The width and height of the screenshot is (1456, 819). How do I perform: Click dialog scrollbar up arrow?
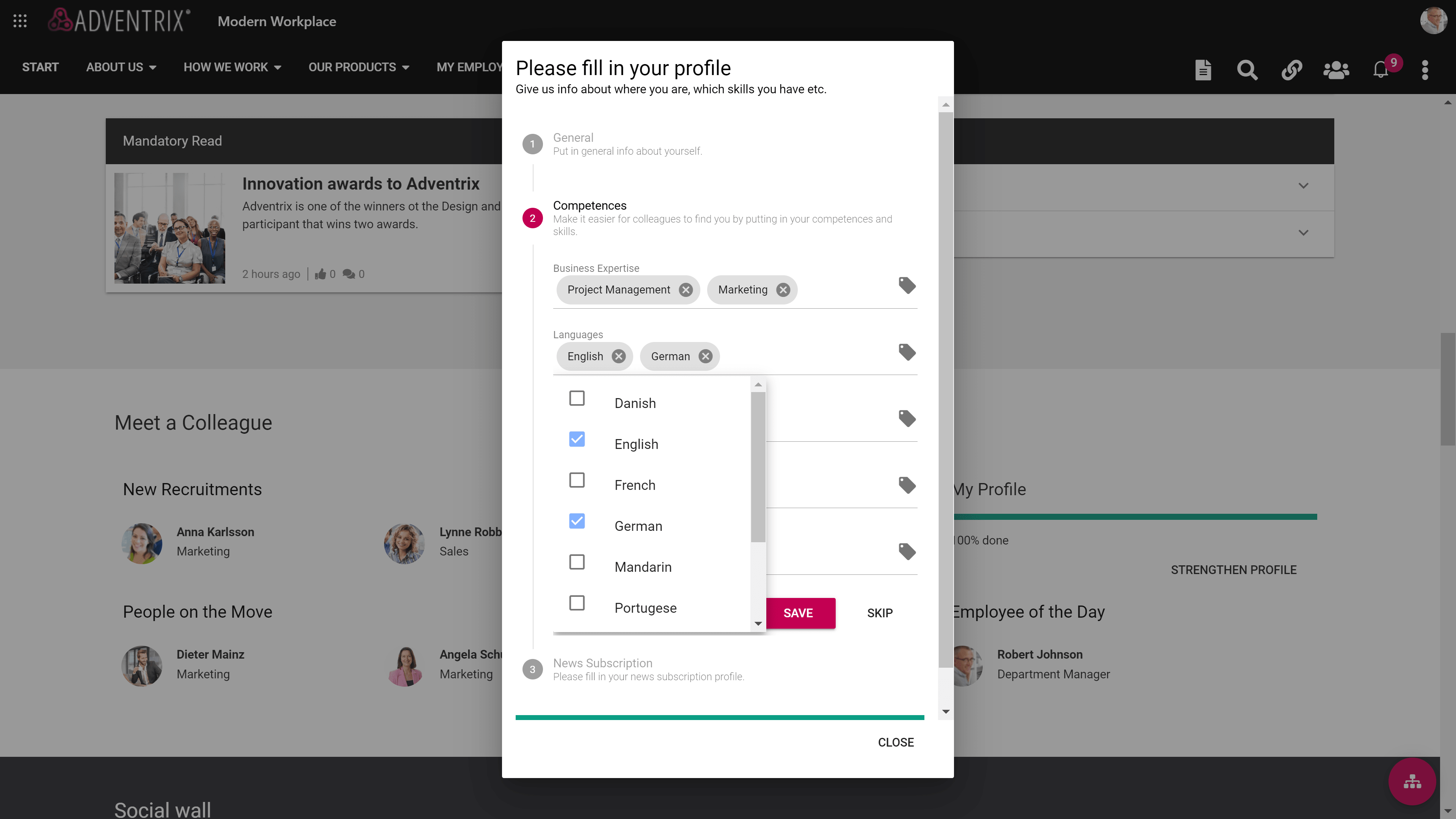click(x=946, y=105)
